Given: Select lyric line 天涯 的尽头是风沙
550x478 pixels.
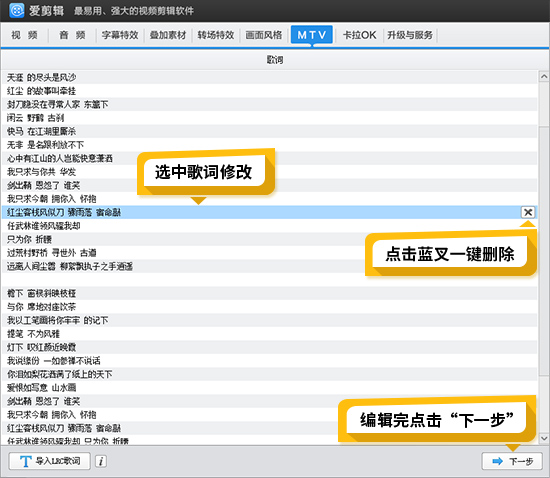Looking at the screenshot, I should tap(269, 77).
